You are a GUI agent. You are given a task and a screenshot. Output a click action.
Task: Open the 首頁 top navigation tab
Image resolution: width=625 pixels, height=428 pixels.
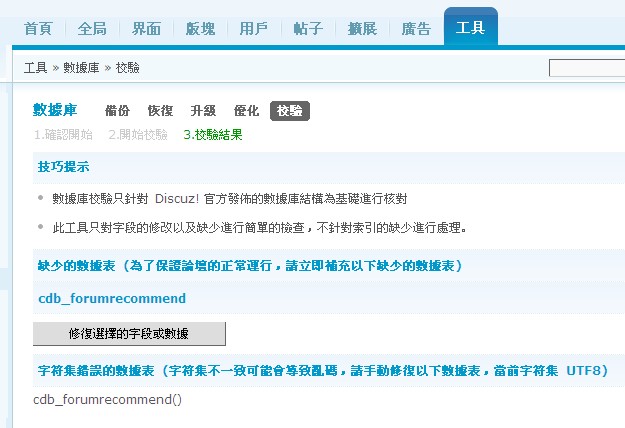[x=38, y=29]
